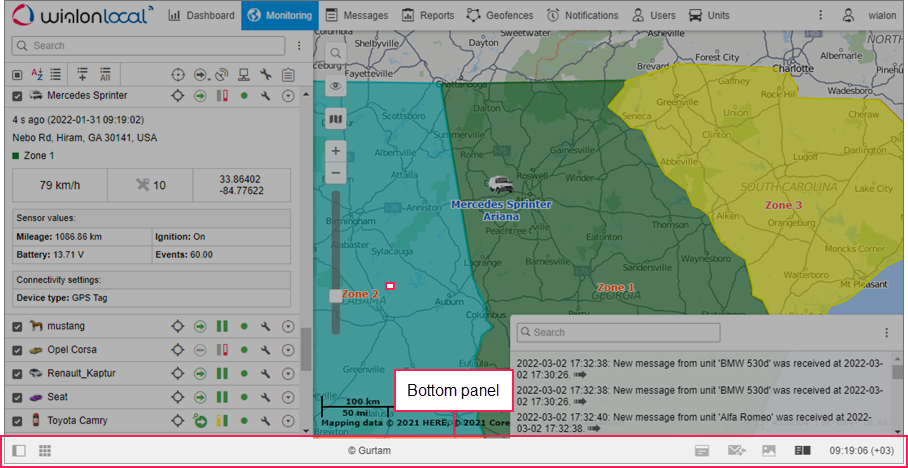
Task: Switch to the Messages tab
Action: point(357,15)
